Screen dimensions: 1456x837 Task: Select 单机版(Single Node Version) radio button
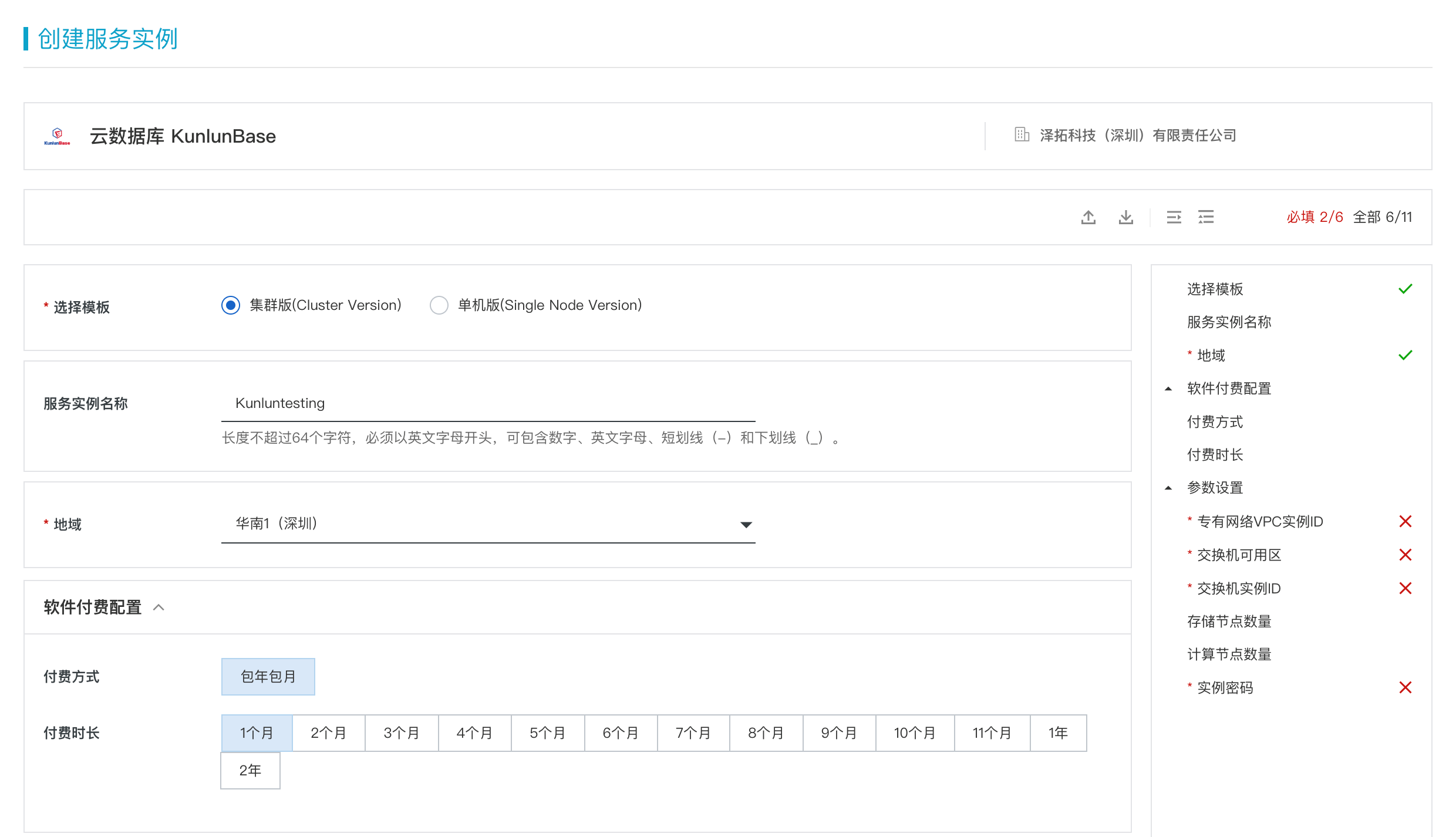tap(439, 305)
